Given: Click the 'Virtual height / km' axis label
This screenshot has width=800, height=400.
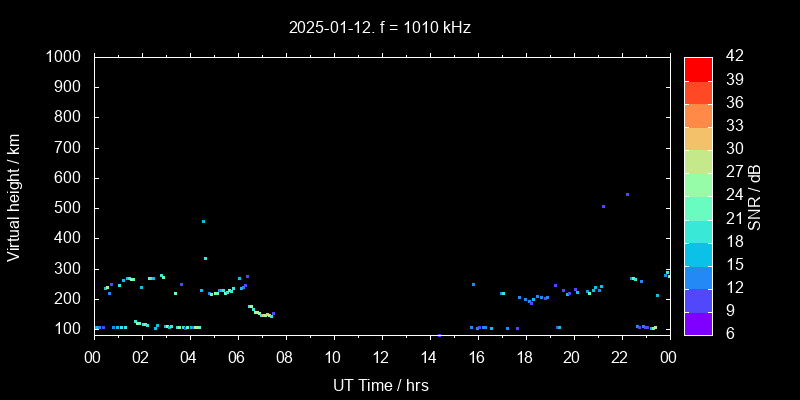Looking at the screenshot, I should [14, 197].
